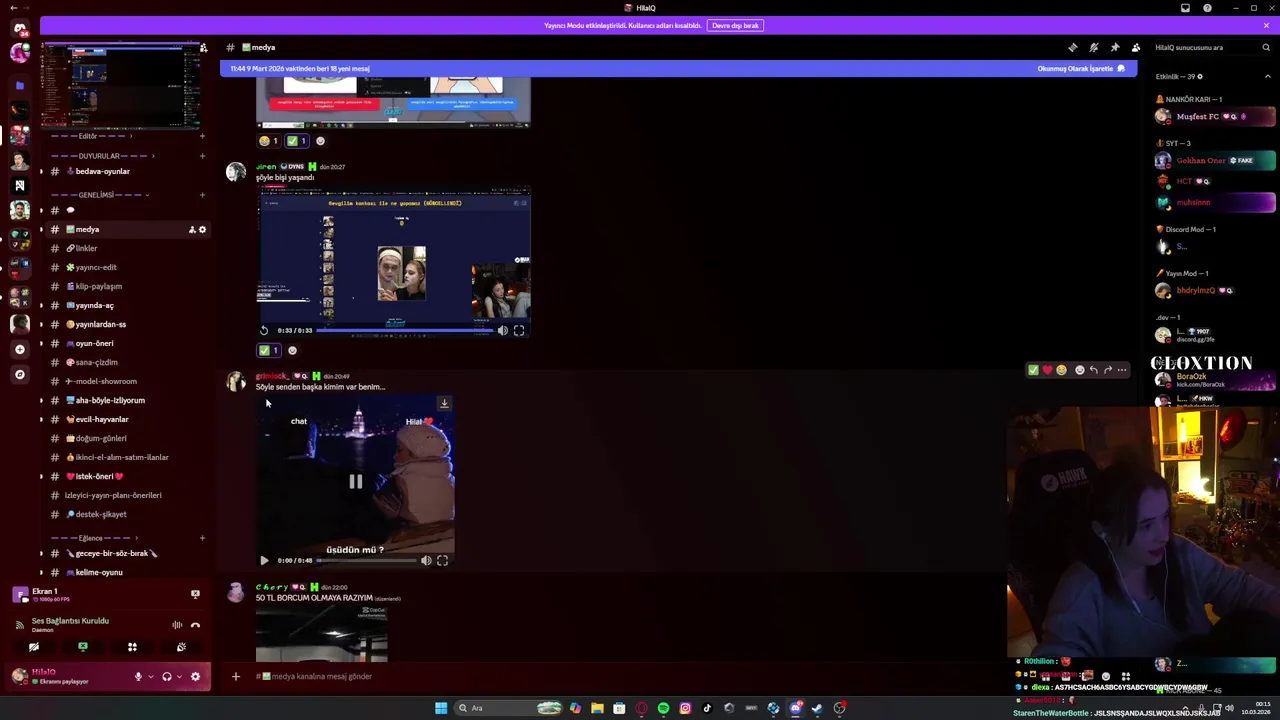The height and width of the screenshot is (720, 1280).
Task: Add heart reaction from message hover toolbar
Action: pyautogui.click(x=1048, y=370)
